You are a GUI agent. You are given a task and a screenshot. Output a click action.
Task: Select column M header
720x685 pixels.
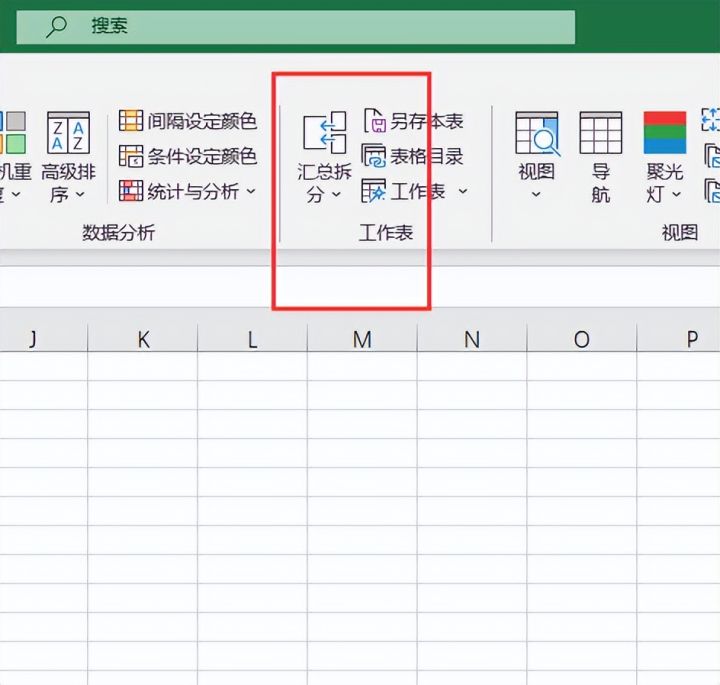[362, 339]
